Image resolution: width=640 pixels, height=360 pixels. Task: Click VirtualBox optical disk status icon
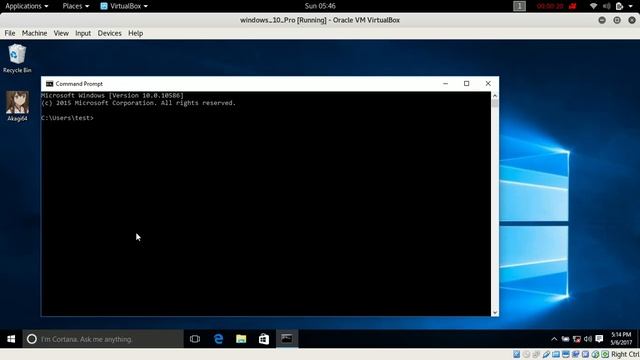pyautogui.click(x=526, y=354)
